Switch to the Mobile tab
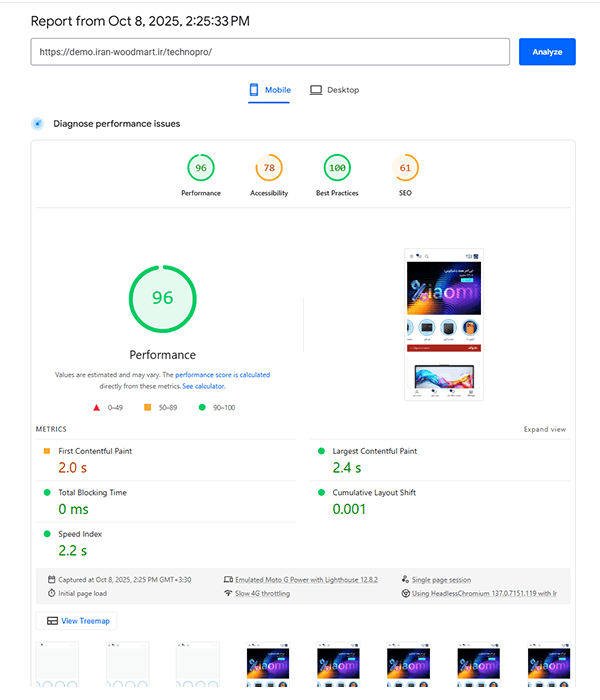 [270, 90]
